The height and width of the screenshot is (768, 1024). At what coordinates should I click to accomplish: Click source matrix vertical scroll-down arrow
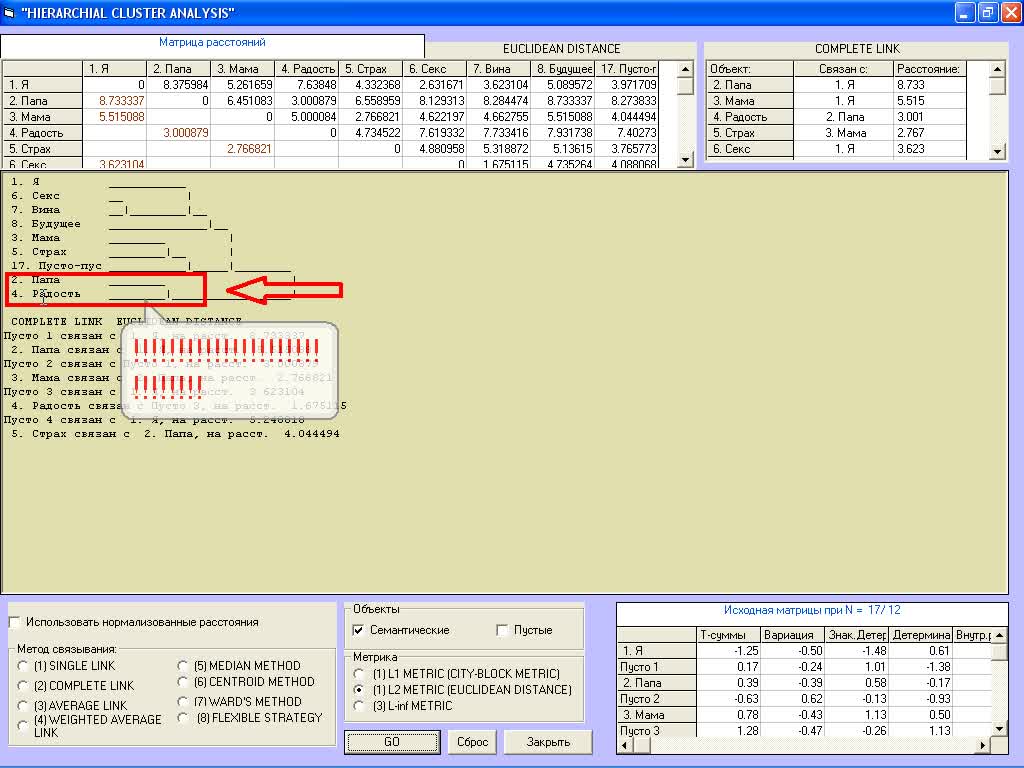[x=999, y=729]
